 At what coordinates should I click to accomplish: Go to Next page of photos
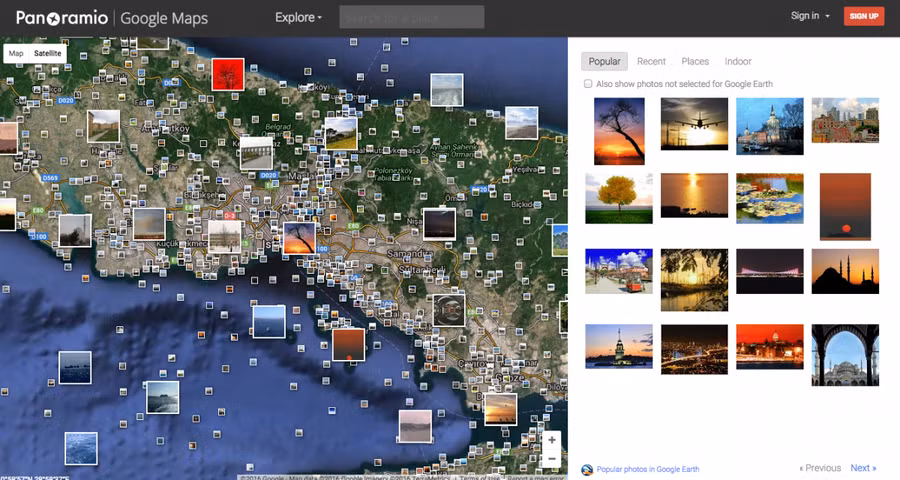[862, 468]
